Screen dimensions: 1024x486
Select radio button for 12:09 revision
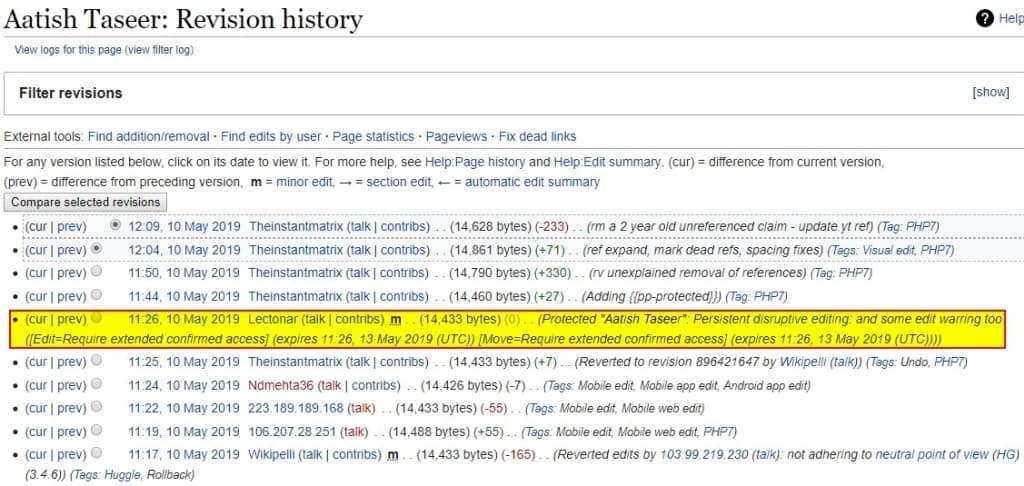tap(116, 226)
